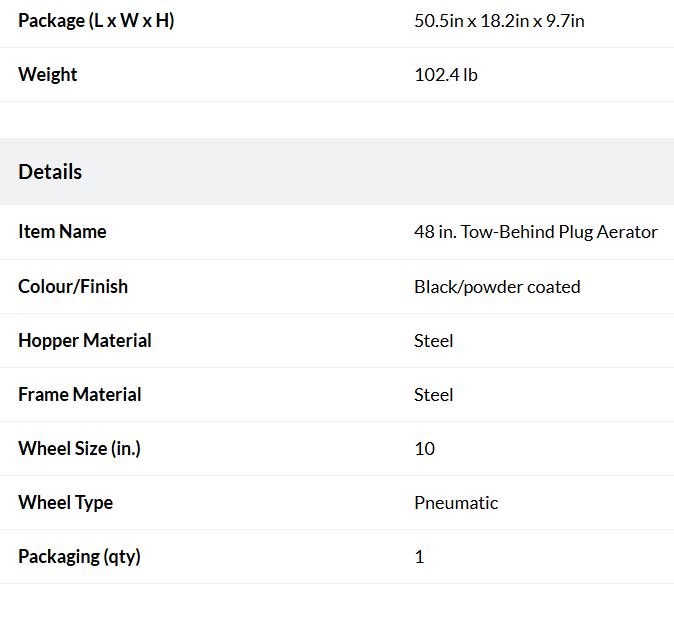Select the Hopper Material label
The height and width of the screenshot is (619, 674).
click(x=85, y=340)
